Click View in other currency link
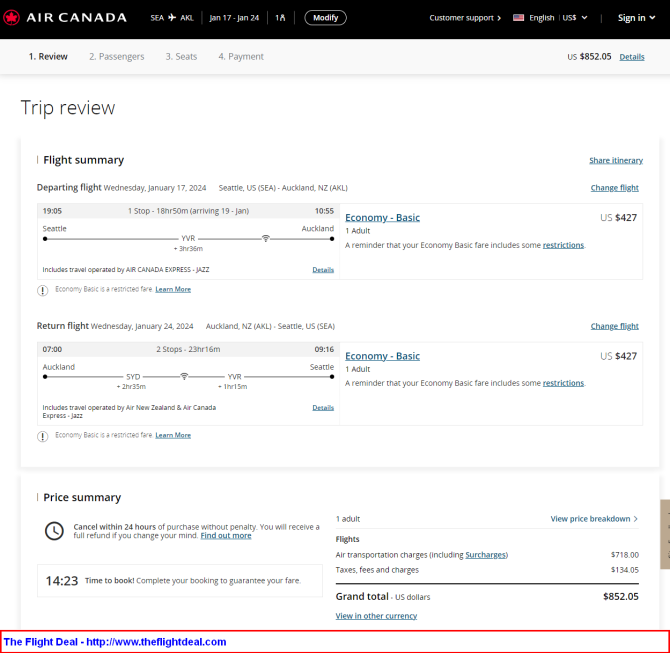670x653 pixels. click(x=376, y=616)
